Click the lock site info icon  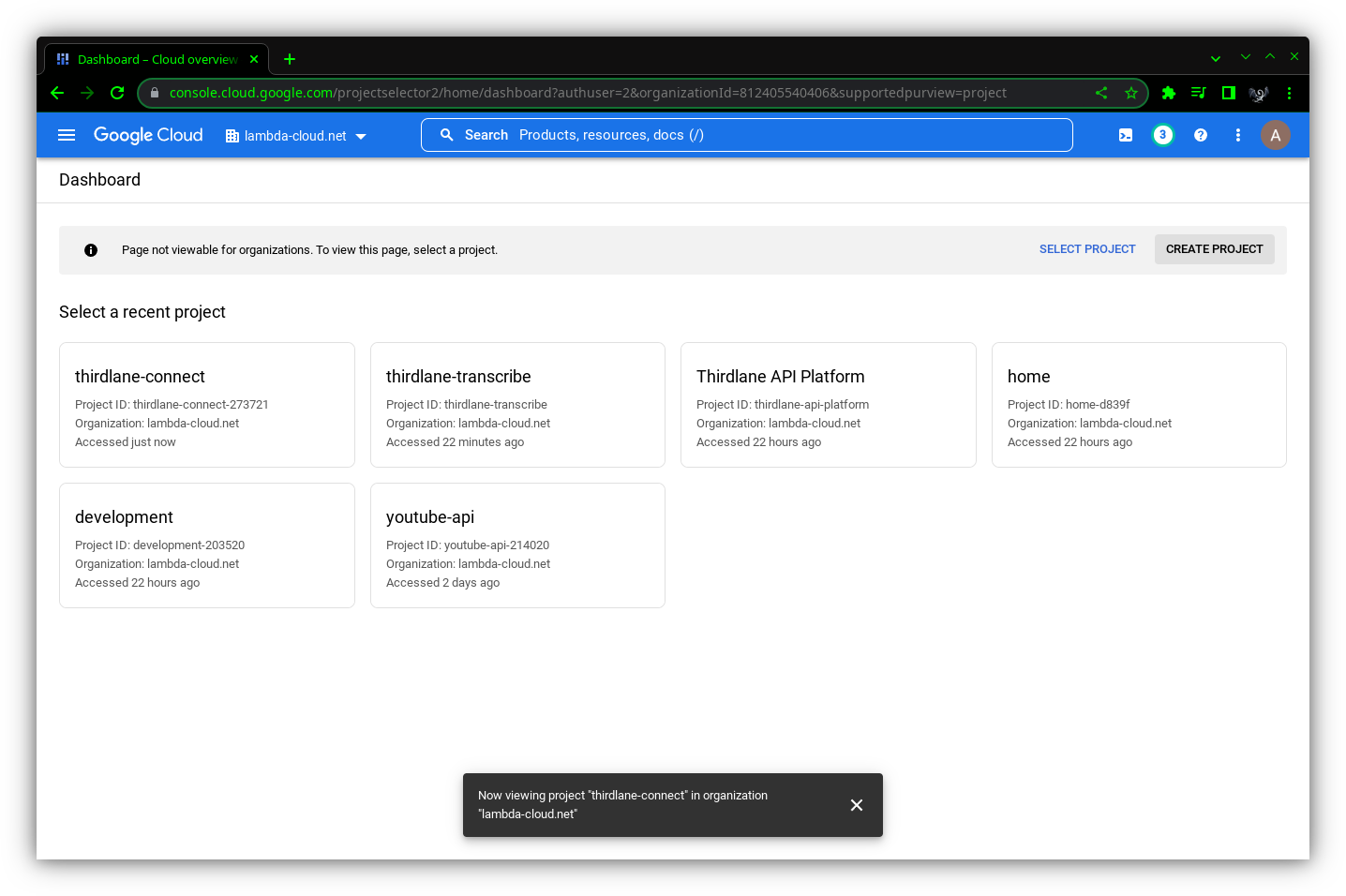(x=155, y=93)
